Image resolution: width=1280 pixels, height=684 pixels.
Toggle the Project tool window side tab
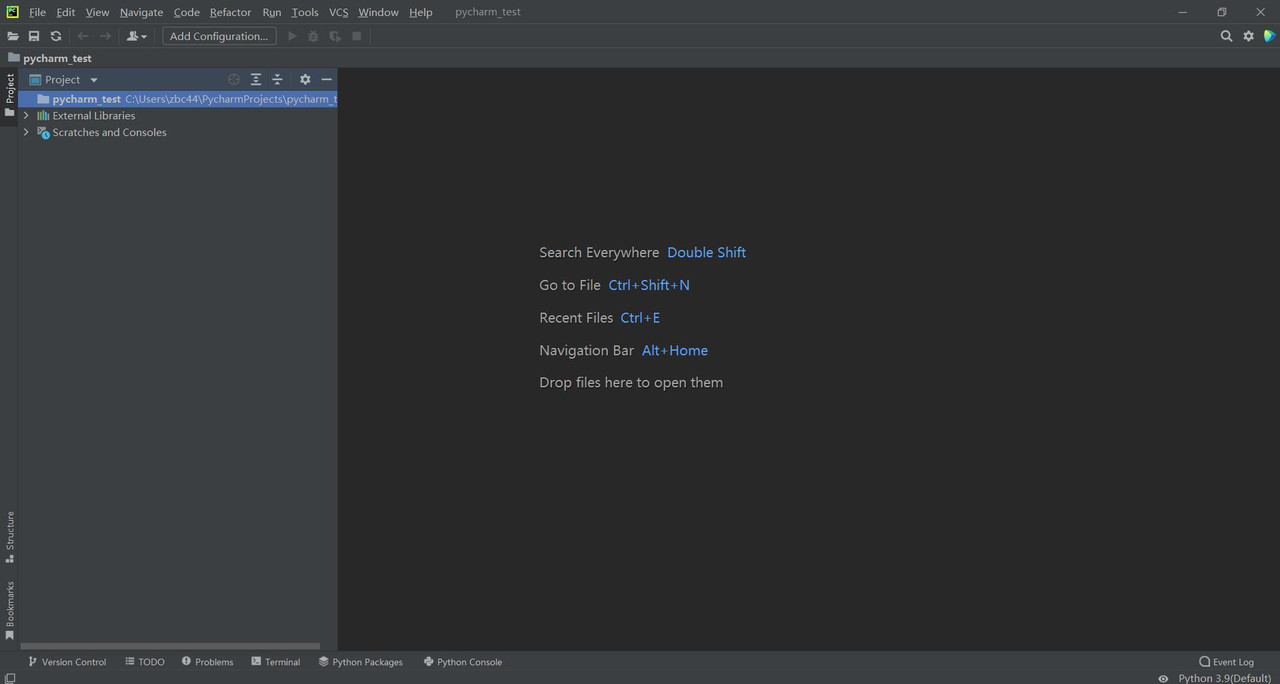pos(9,94)
